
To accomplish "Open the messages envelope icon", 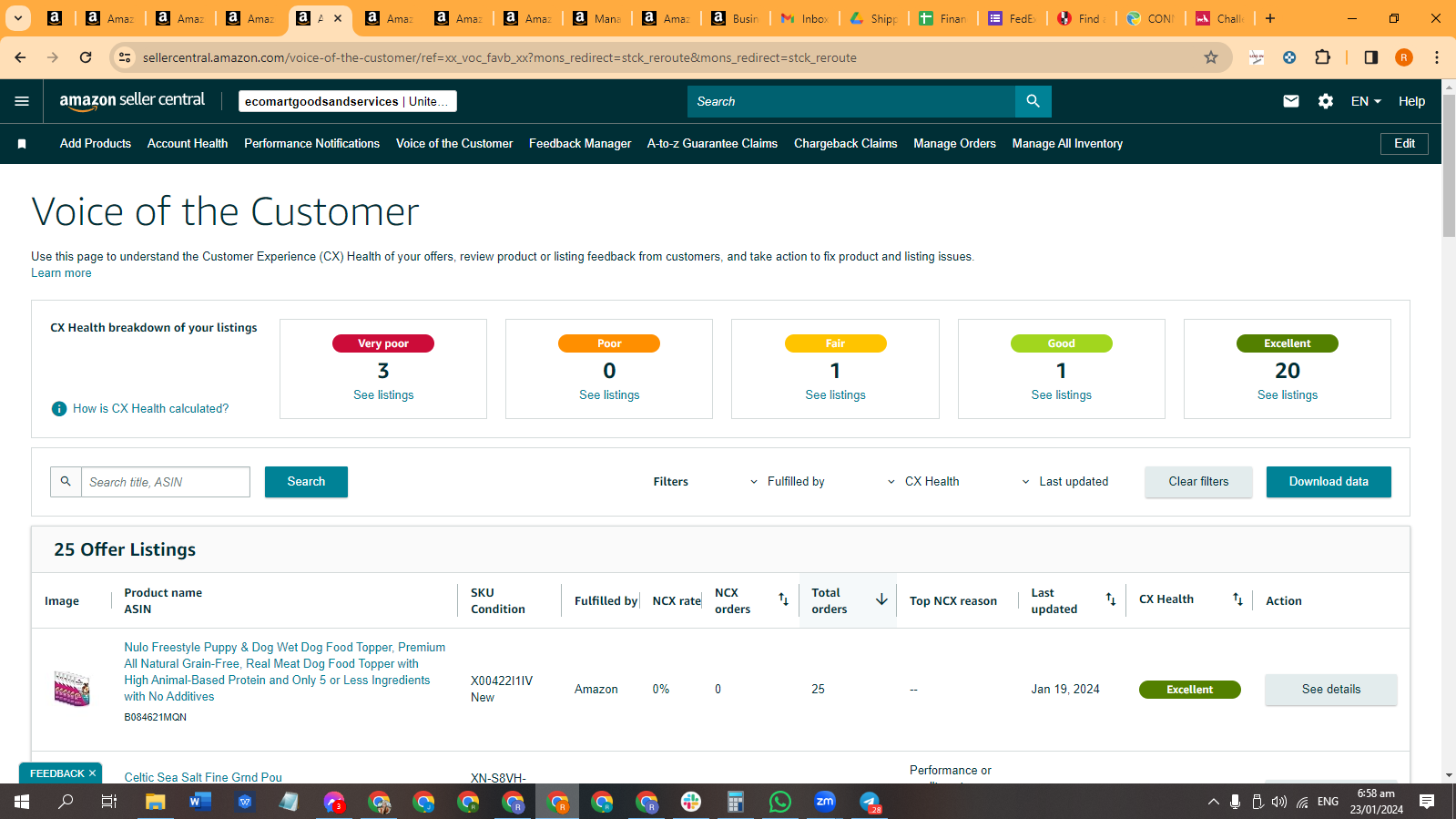I will coord(1291,101).
